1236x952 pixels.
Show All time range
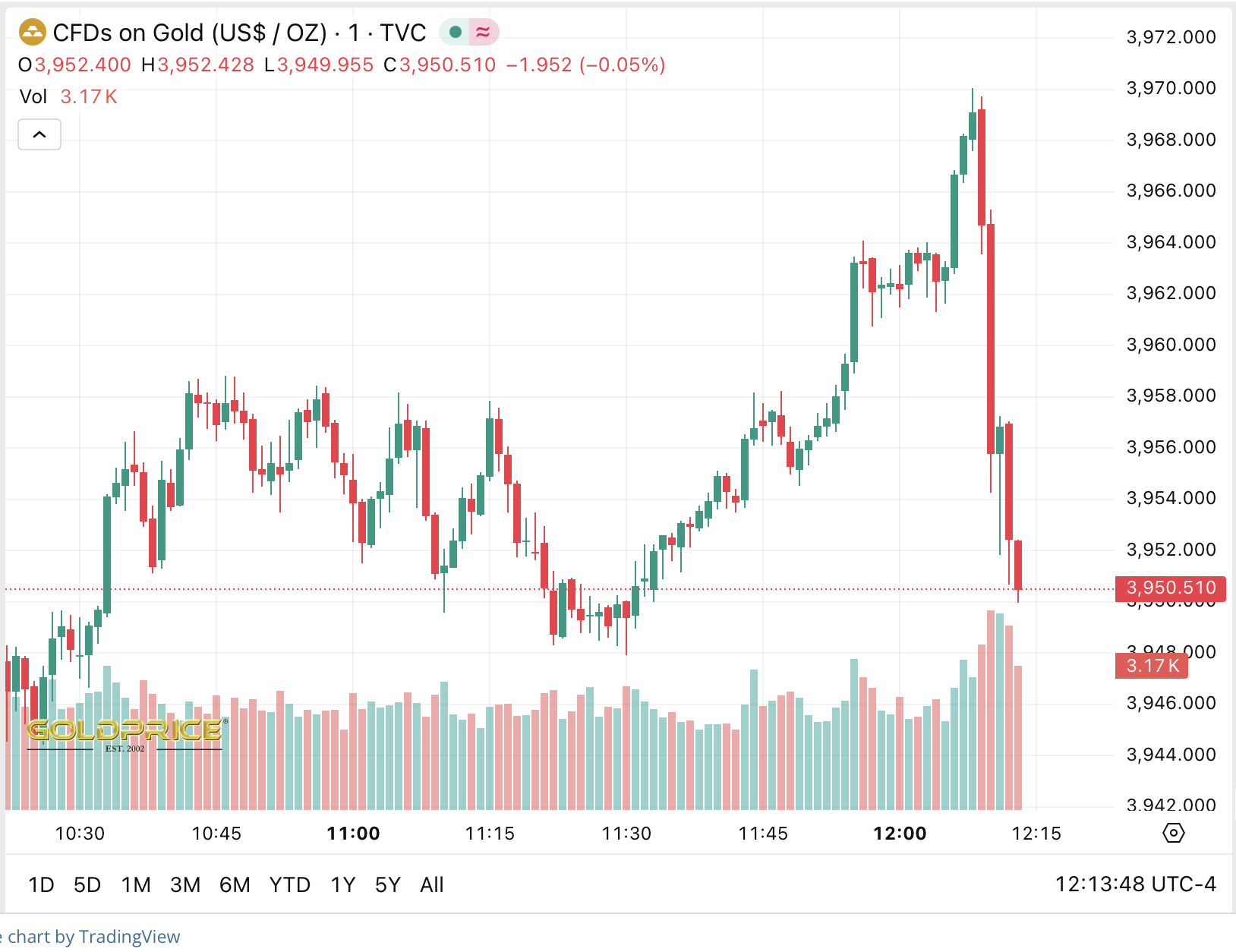point(432,884)
